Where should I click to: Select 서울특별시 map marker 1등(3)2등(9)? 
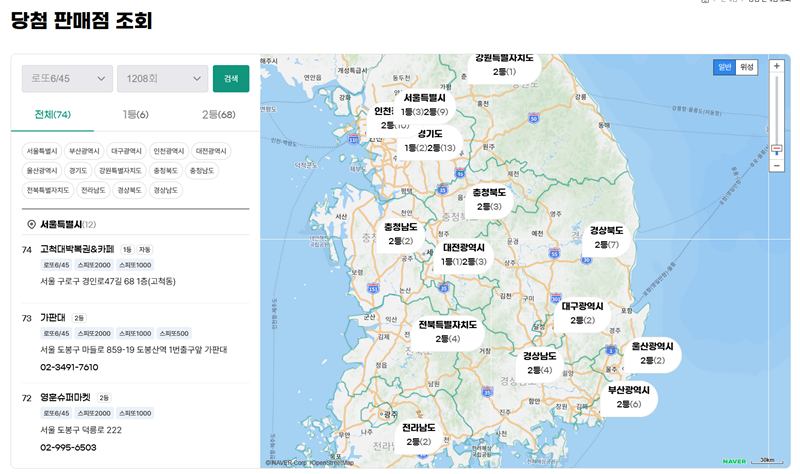424,105
